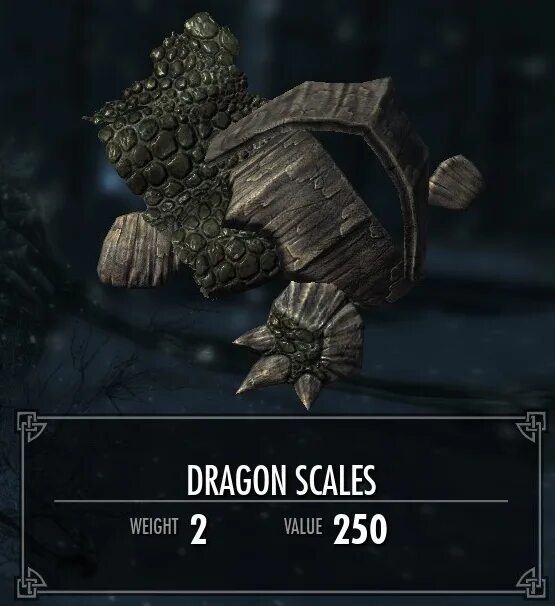
Task: Click the bottom-right knotwork corner ornament
Action: pos(532,582)
